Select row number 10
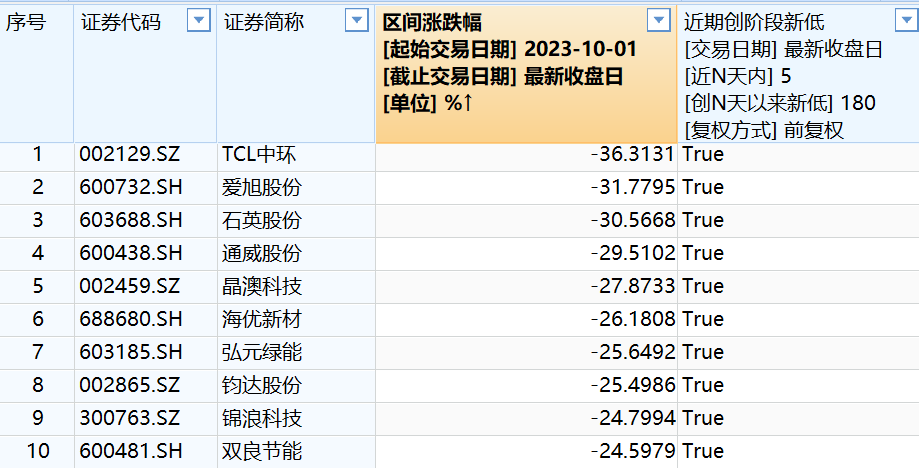 click(38, 450)
